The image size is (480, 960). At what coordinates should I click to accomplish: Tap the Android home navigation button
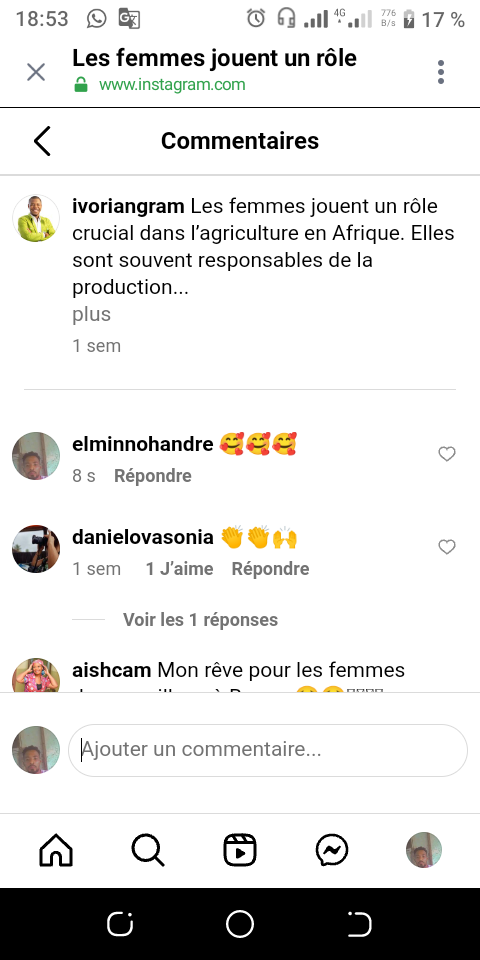(239, 924)
